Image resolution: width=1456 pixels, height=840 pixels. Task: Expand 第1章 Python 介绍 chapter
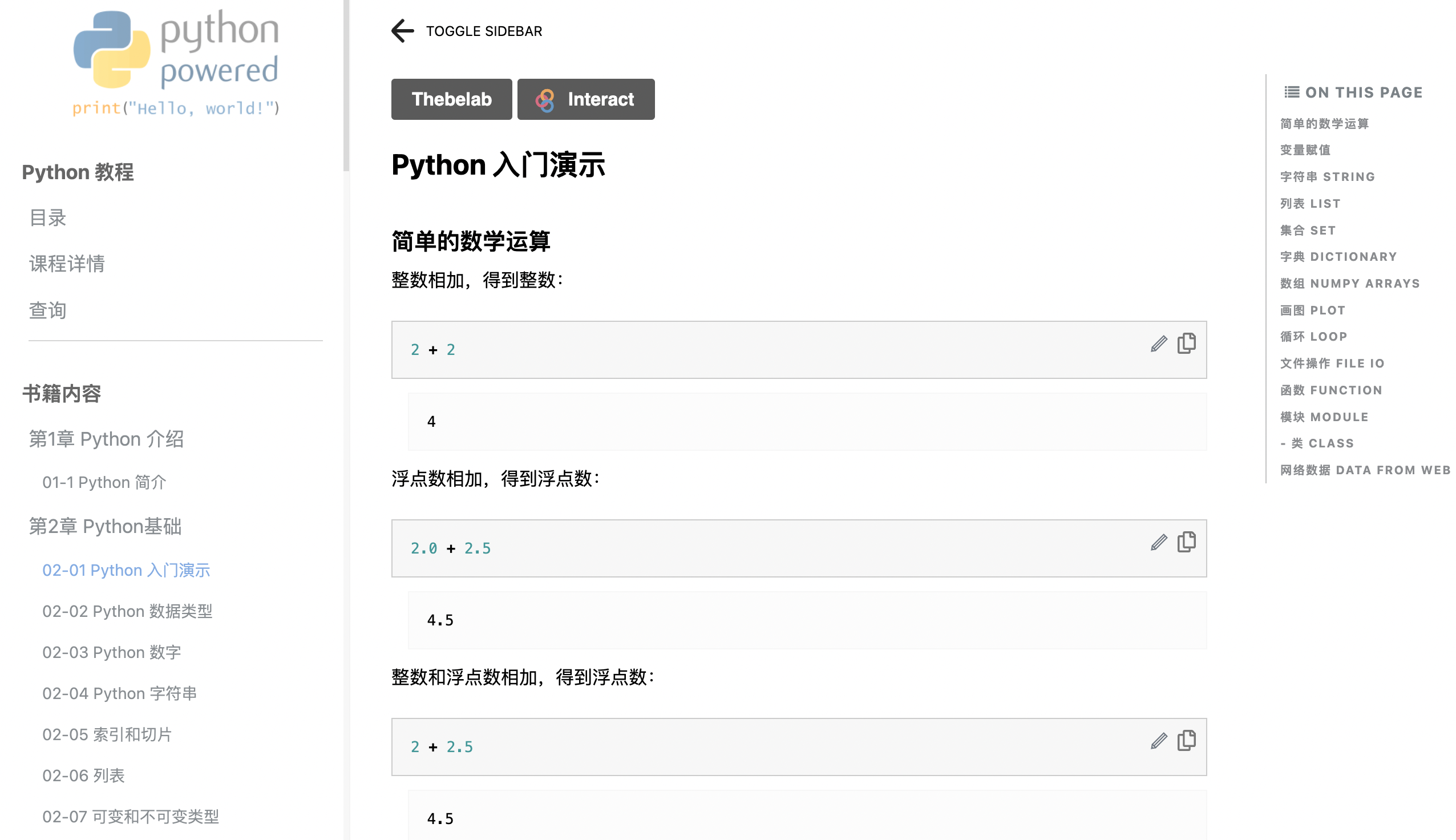[107, 439]
